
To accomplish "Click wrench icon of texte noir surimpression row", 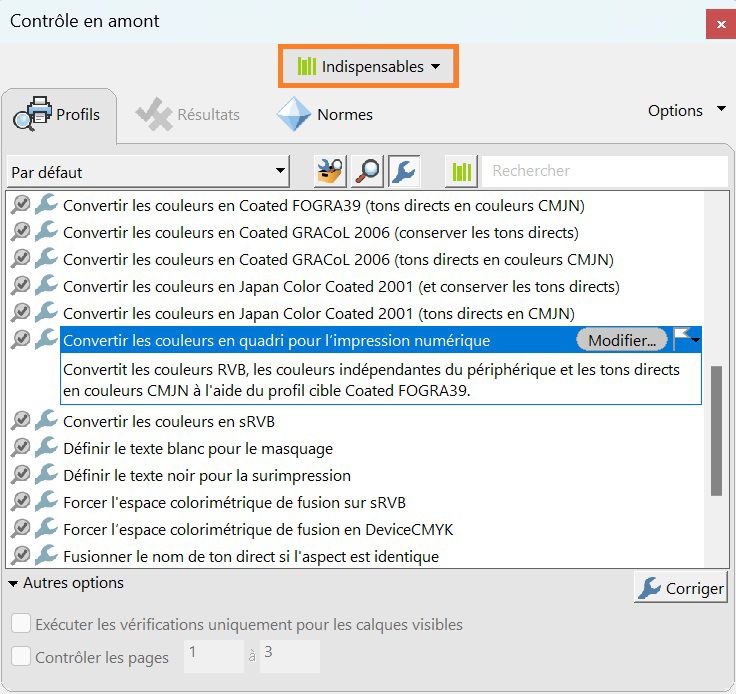I will pos(46,474).
